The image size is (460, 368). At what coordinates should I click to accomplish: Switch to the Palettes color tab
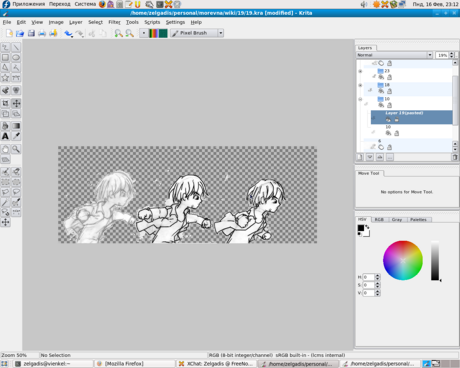point(418,219)
